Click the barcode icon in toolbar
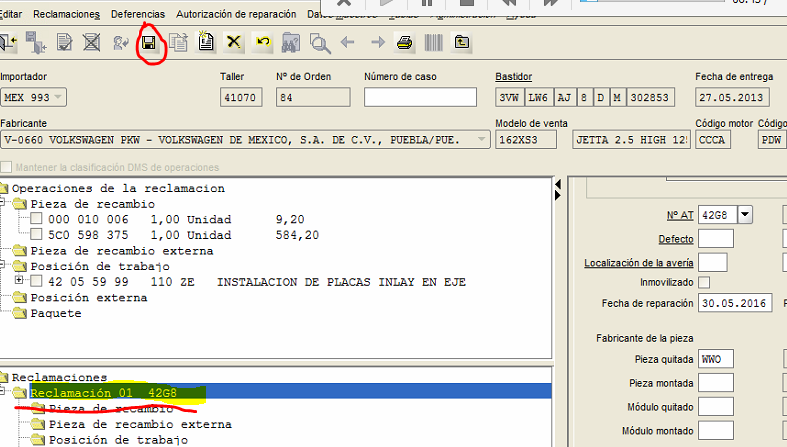This screenshot has width=787, height=447. (x=434, y=43)
